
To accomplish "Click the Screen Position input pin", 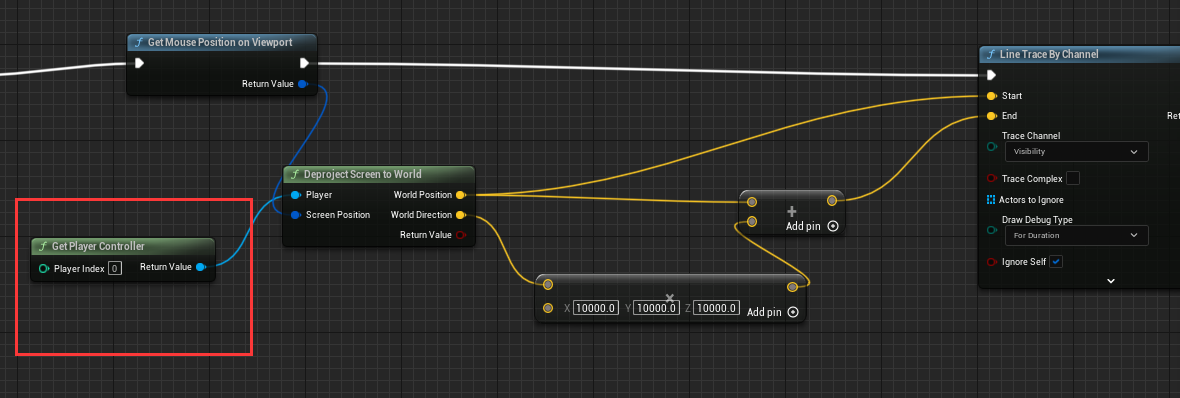I will (x=296, y=215).
